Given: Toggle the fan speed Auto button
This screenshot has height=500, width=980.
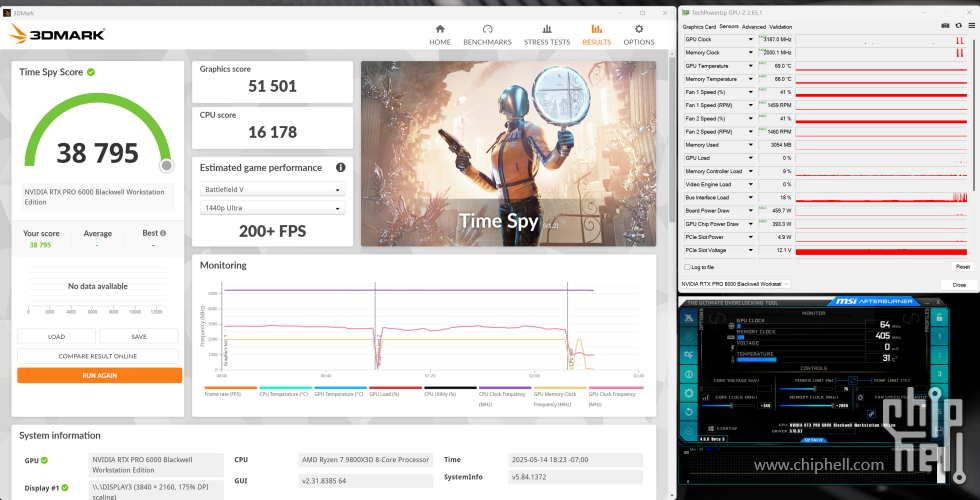Looking at the screenshot, I should point(920,398).
